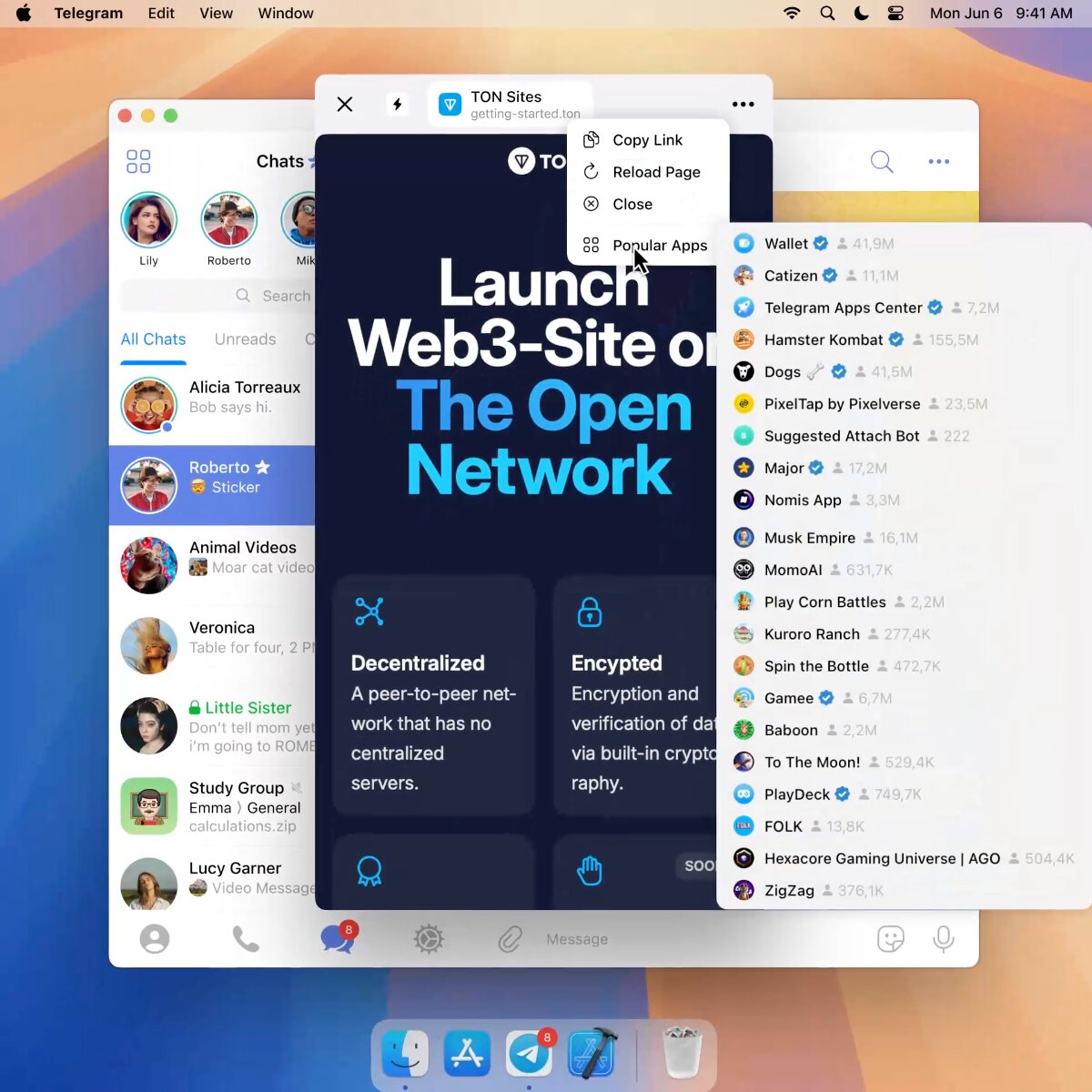
Task: Open the chat header three-dot menu
Action: tap(939, 162)
